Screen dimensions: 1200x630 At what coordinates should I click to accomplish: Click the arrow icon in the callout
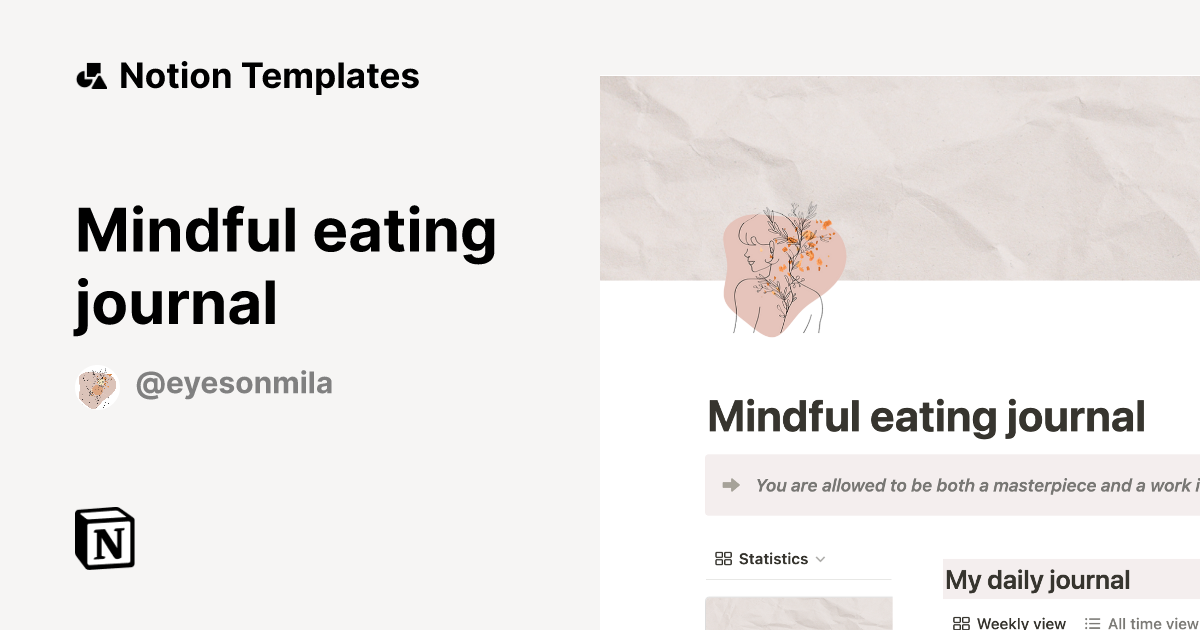tap(731, 485)
